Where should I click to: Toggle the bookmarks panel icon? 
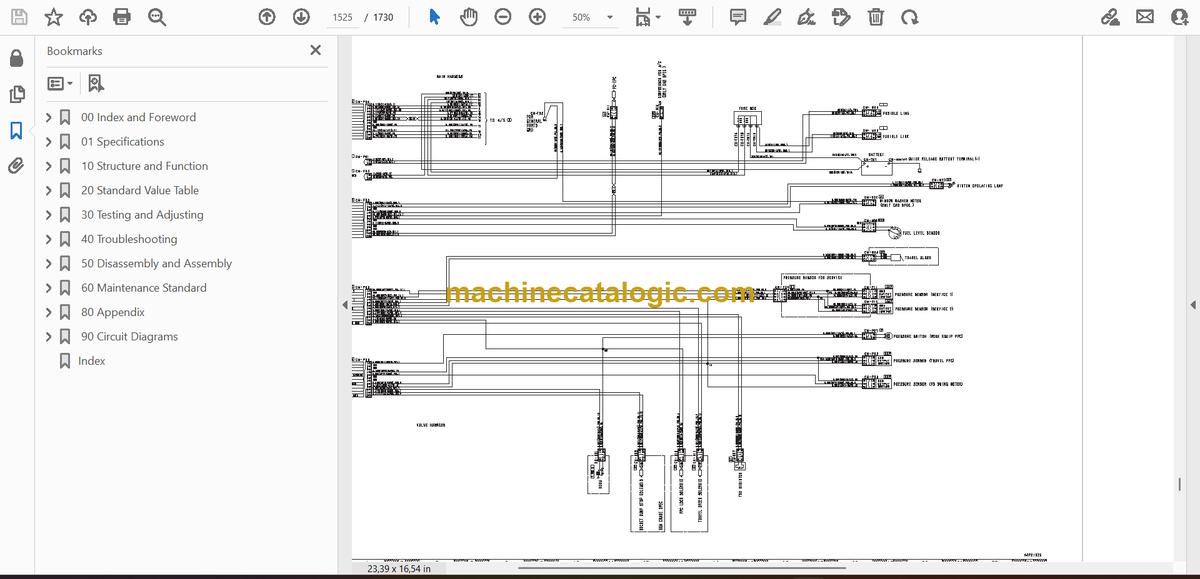[16, 130]
